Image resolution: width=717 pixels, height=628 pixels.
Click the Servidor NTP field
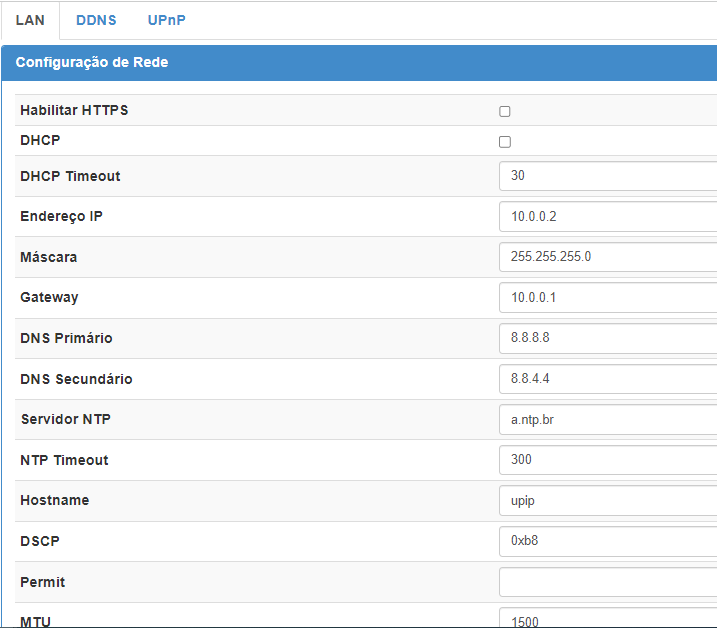tap(607, 420)
